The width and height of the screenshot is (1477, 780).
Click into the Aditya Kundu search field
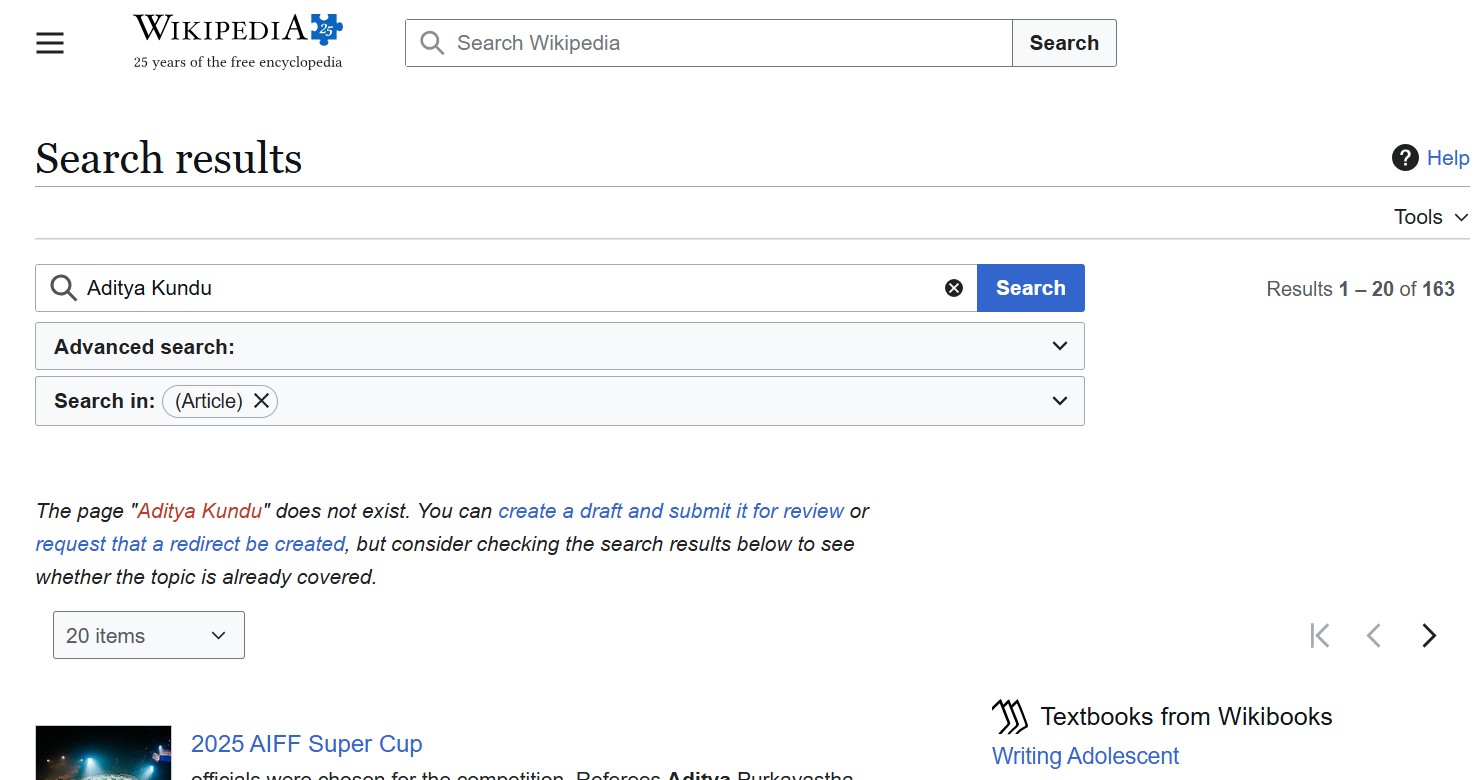[506, 288]
